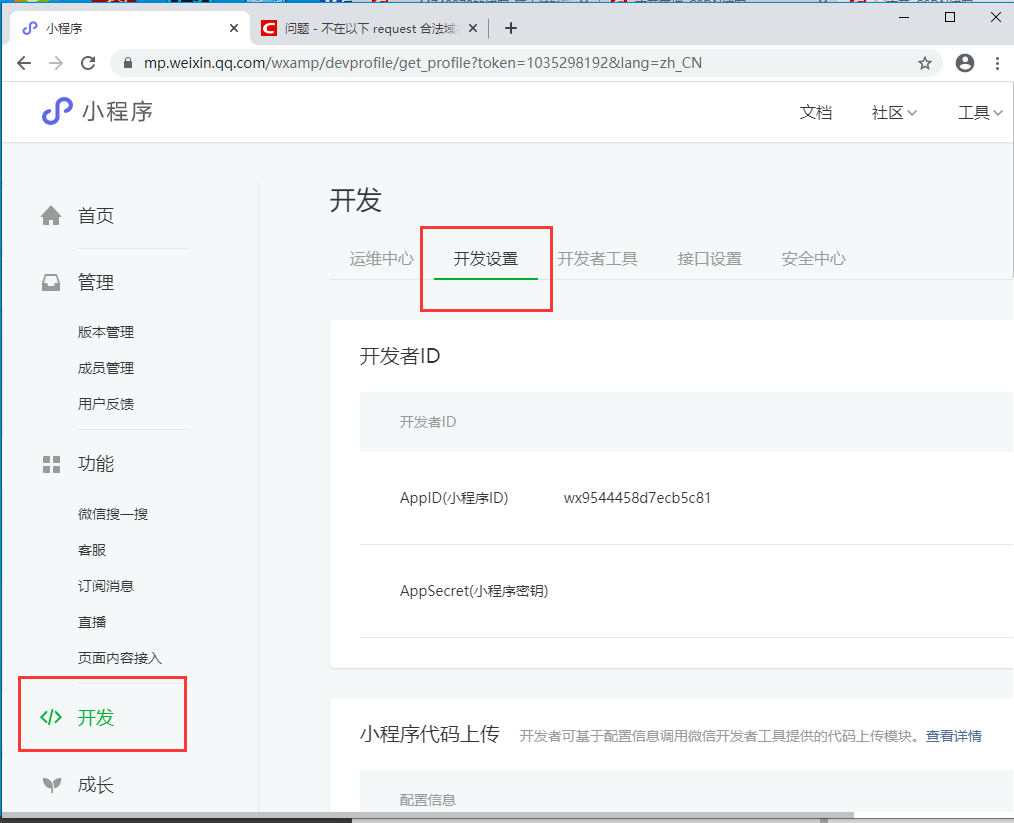Screen dimensions: 1014x823
Task: Click the 查看详情 link
Action: [x=954, y=736]
